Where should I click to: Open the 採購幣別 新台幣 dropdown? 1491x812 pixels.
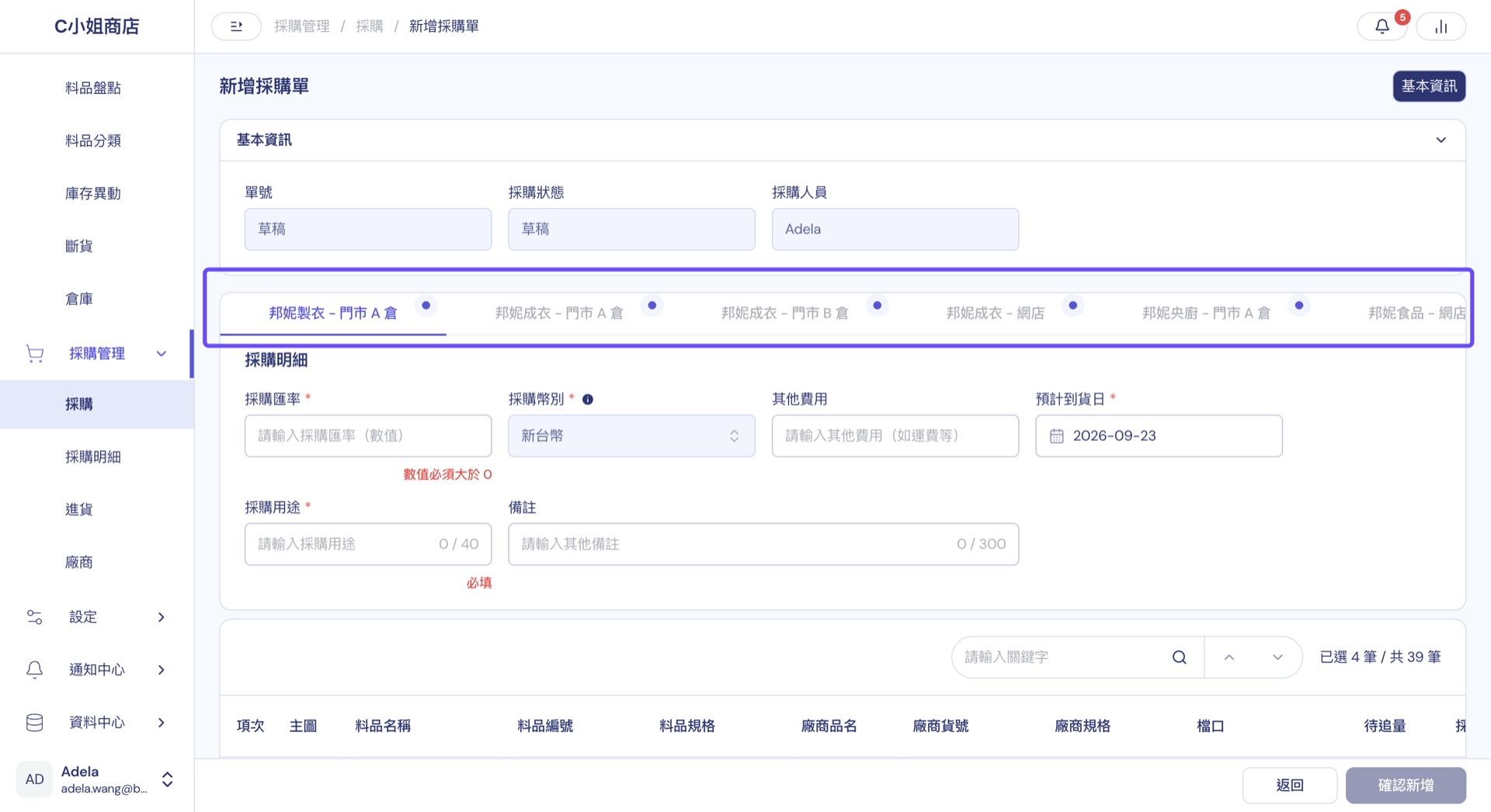click(631, 436)
